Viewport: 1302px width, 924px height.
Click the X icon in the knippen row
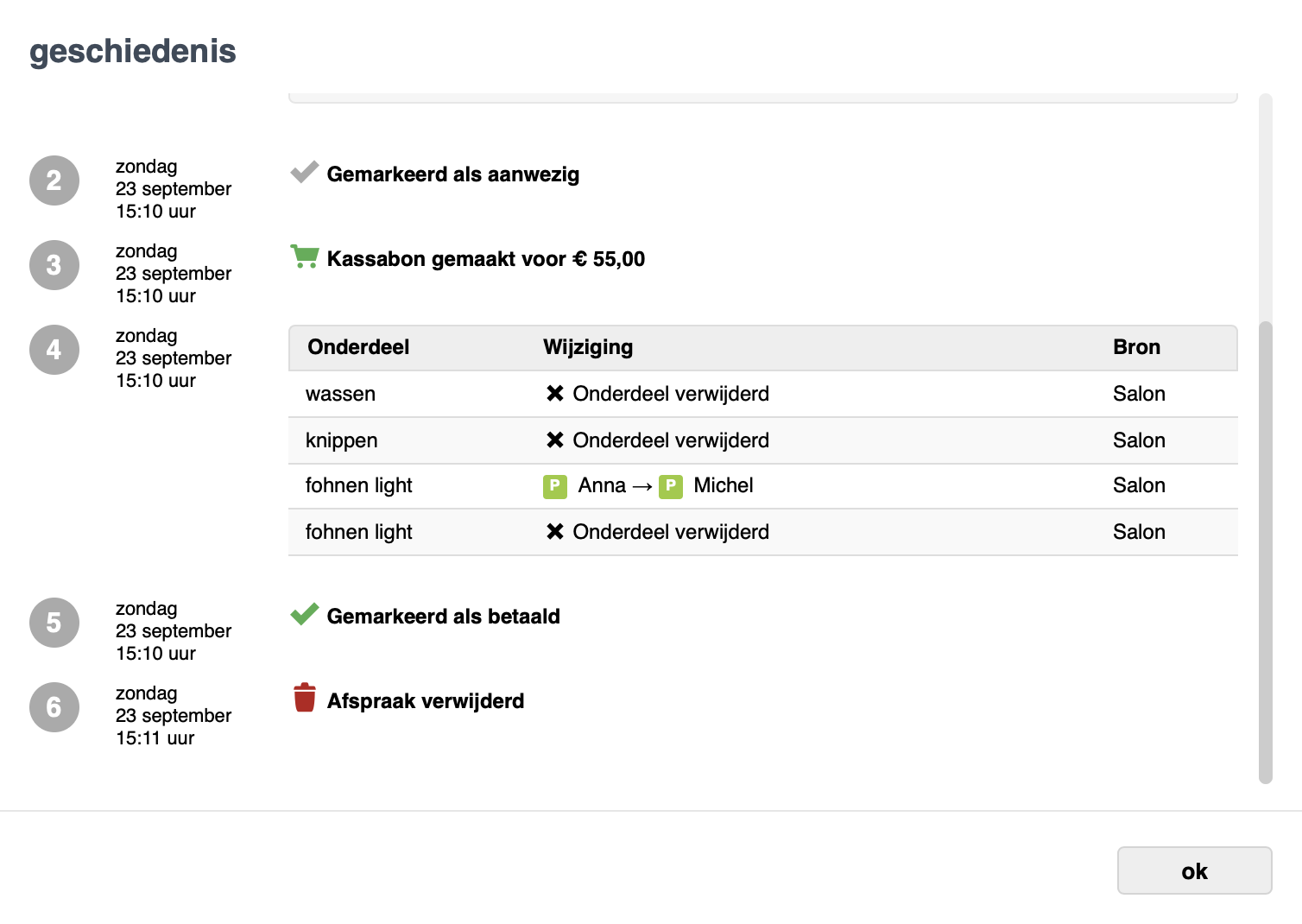(555, 440)
